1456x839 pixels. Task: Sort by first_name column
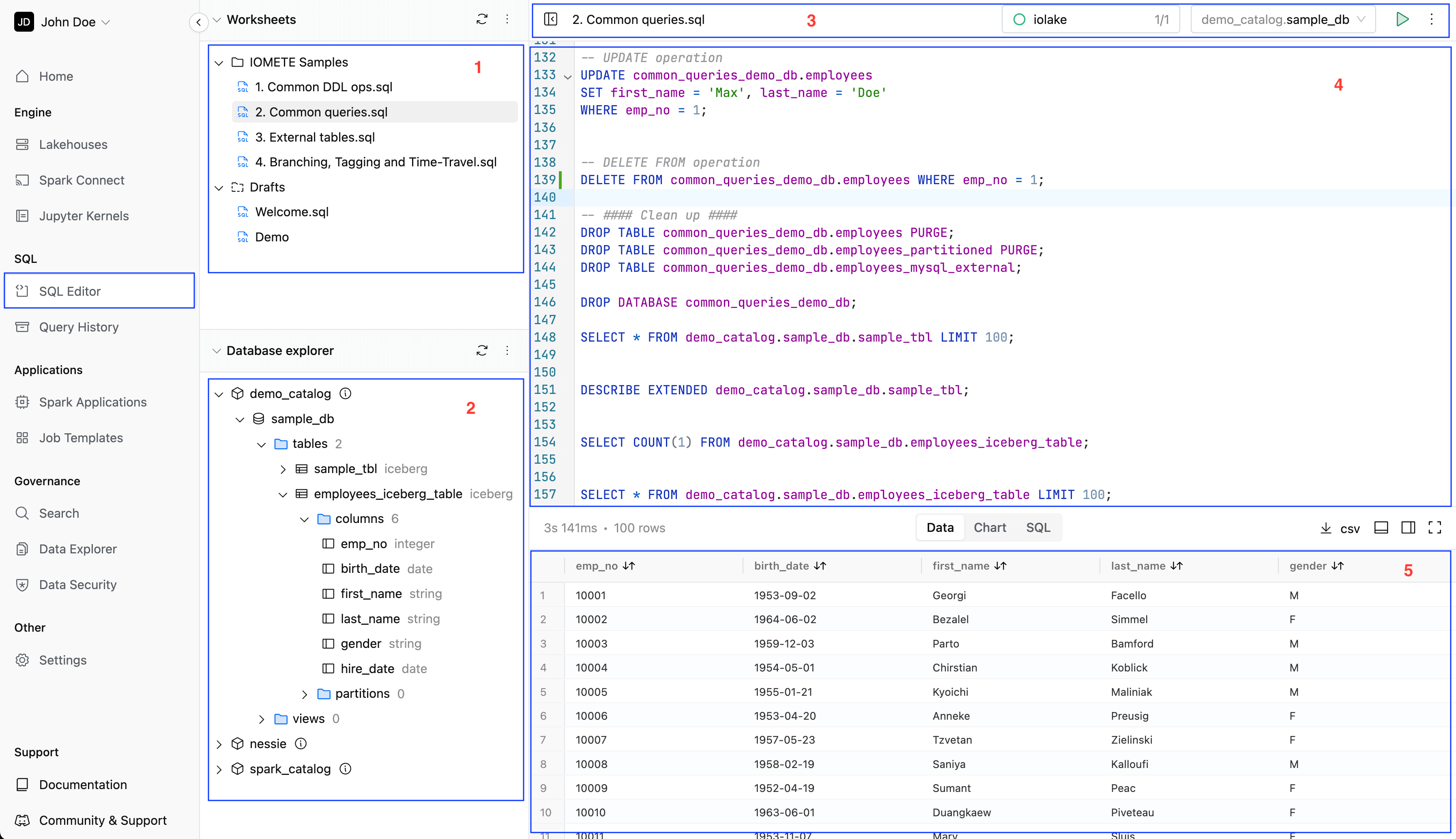[1001, 566]
